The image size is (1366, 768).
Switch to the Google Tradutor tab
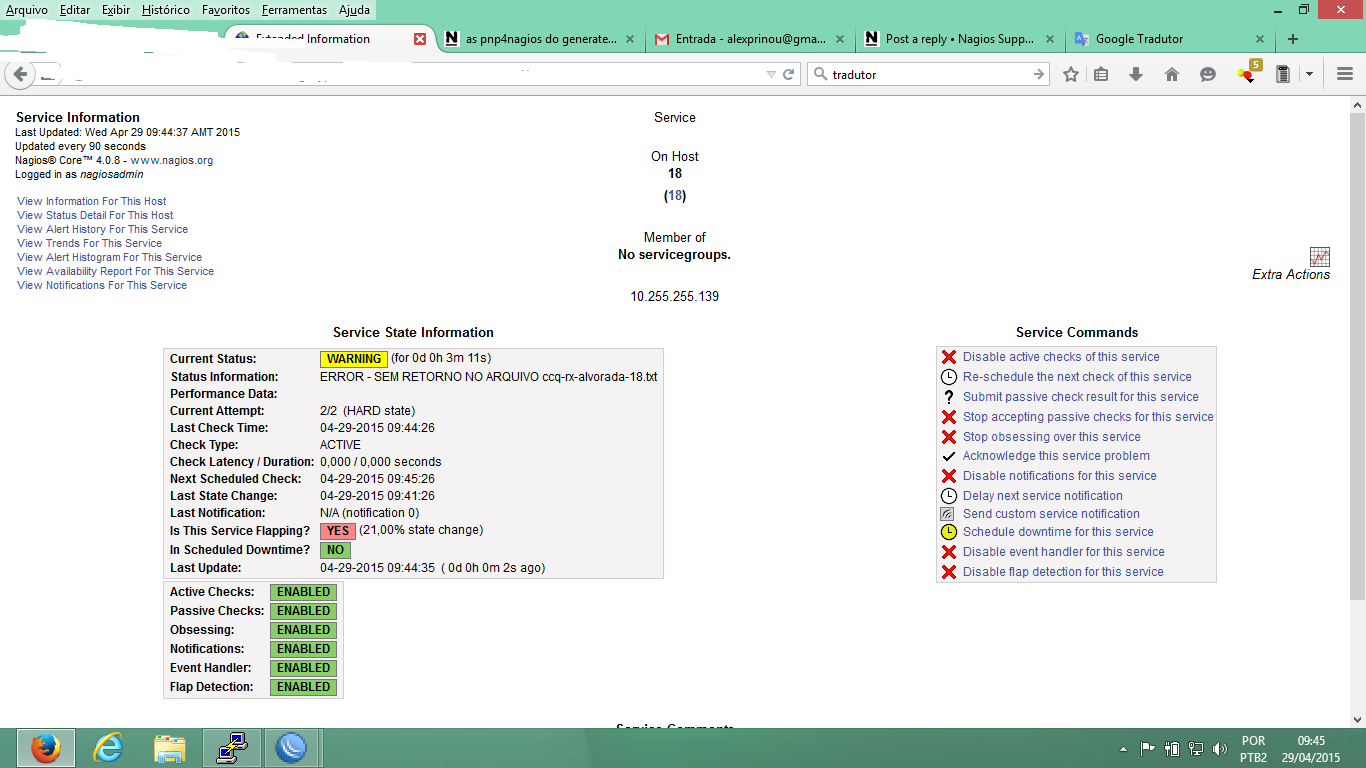click(x=1139, y=39)
